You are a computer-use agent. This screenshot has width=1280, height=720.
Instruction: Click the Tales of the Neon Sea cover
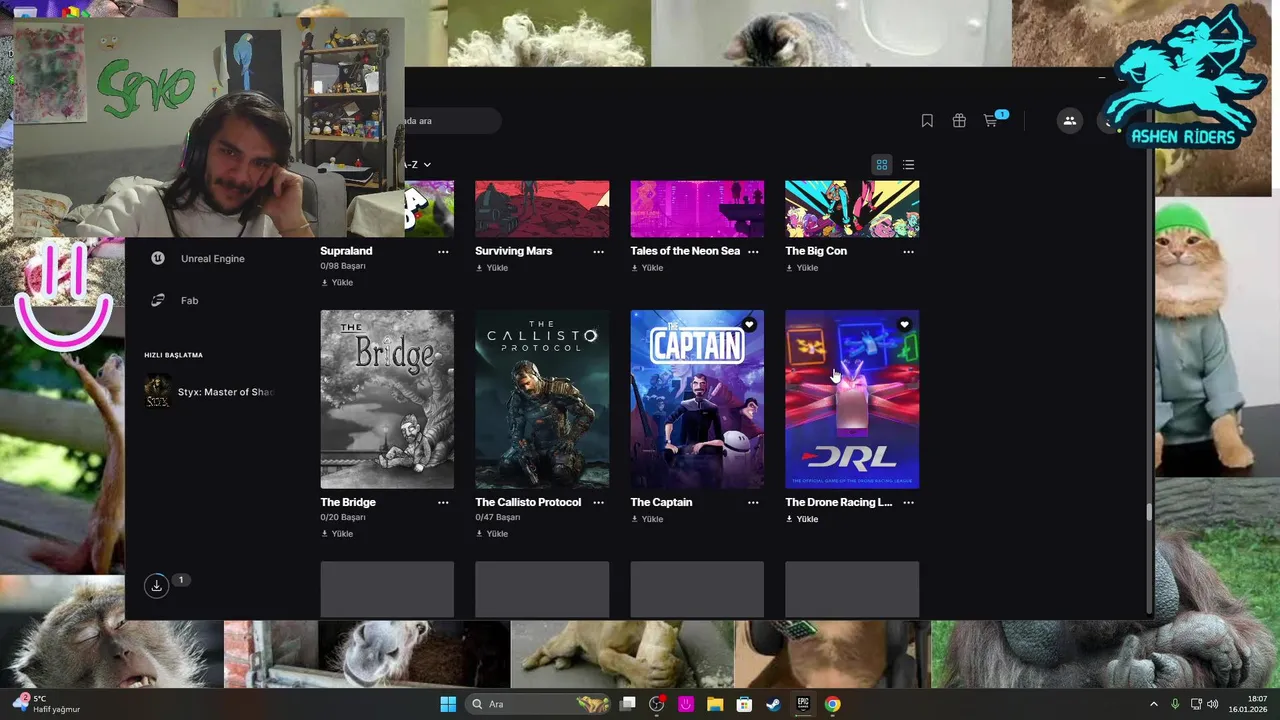point(697,209)
